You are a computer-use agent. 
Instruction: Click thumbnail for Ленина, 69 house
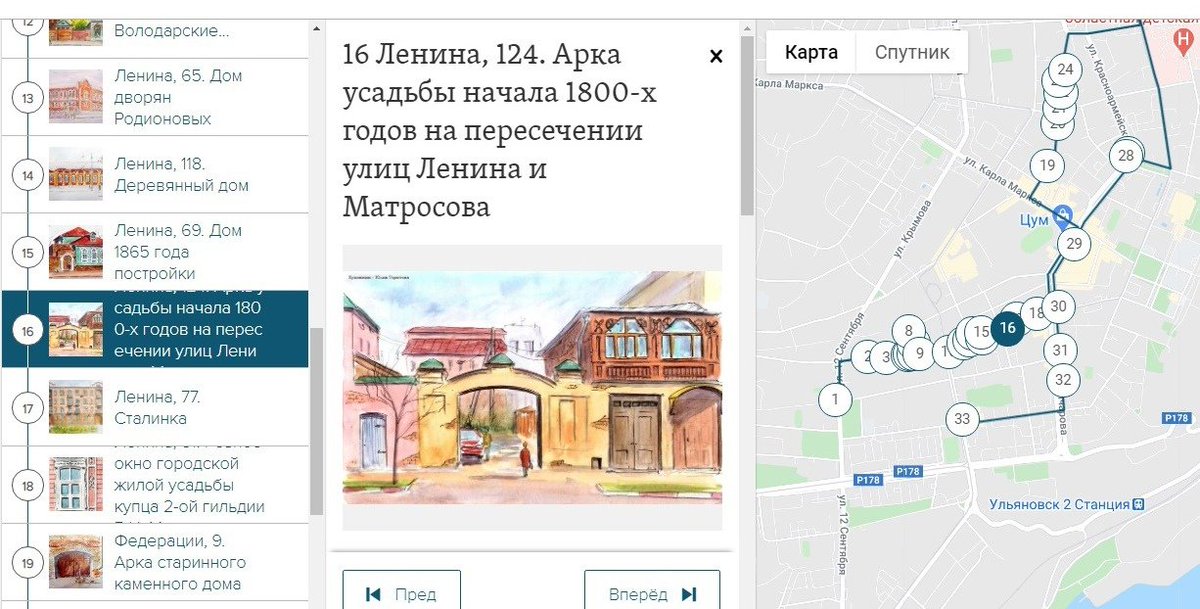[x=76, y=252]
